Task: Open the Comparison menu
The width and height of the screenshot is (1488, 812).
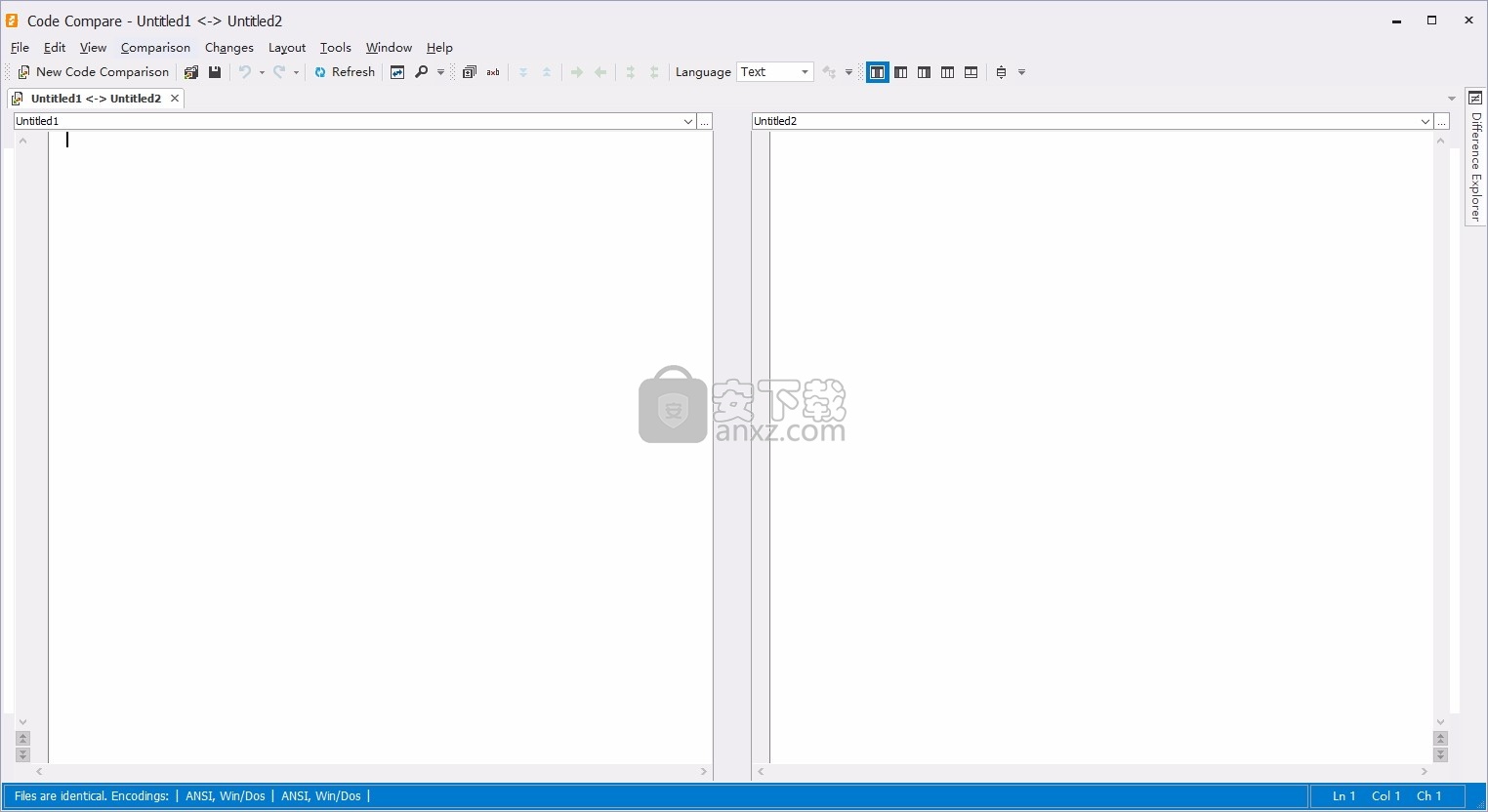Action: coord(155,47)
